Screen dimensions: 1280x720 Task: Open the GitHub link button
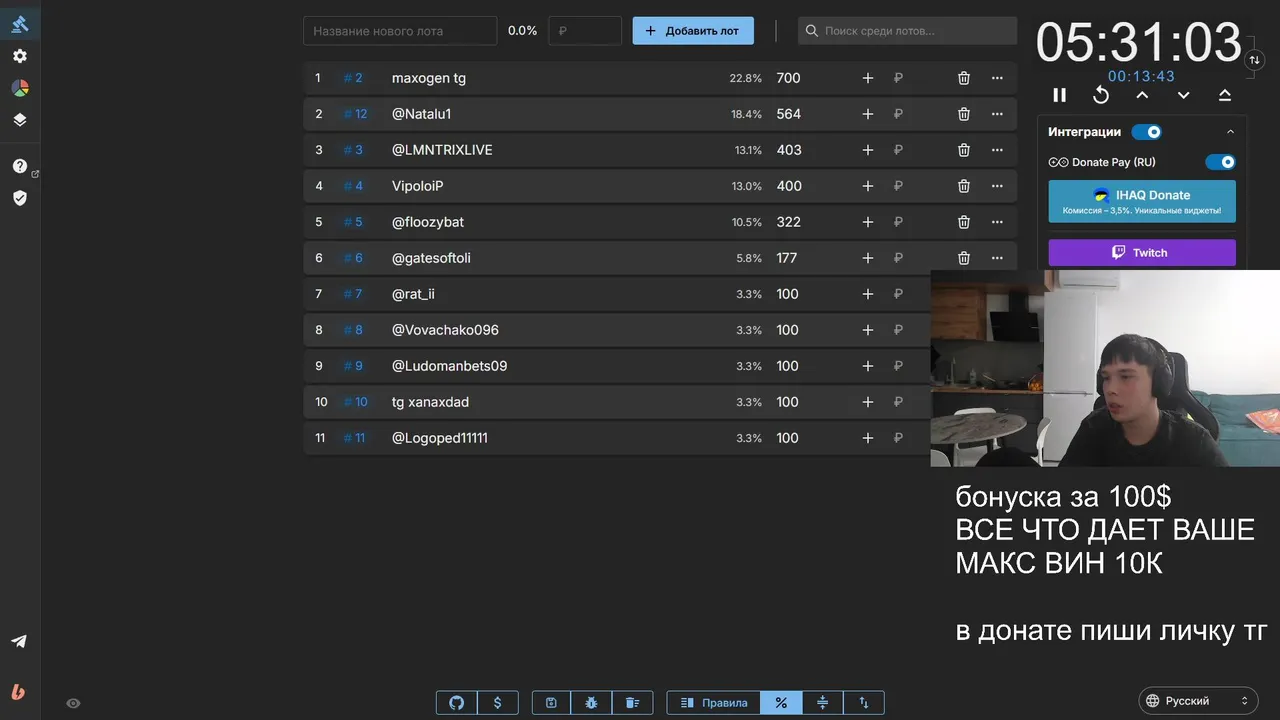tap(457, 703)
